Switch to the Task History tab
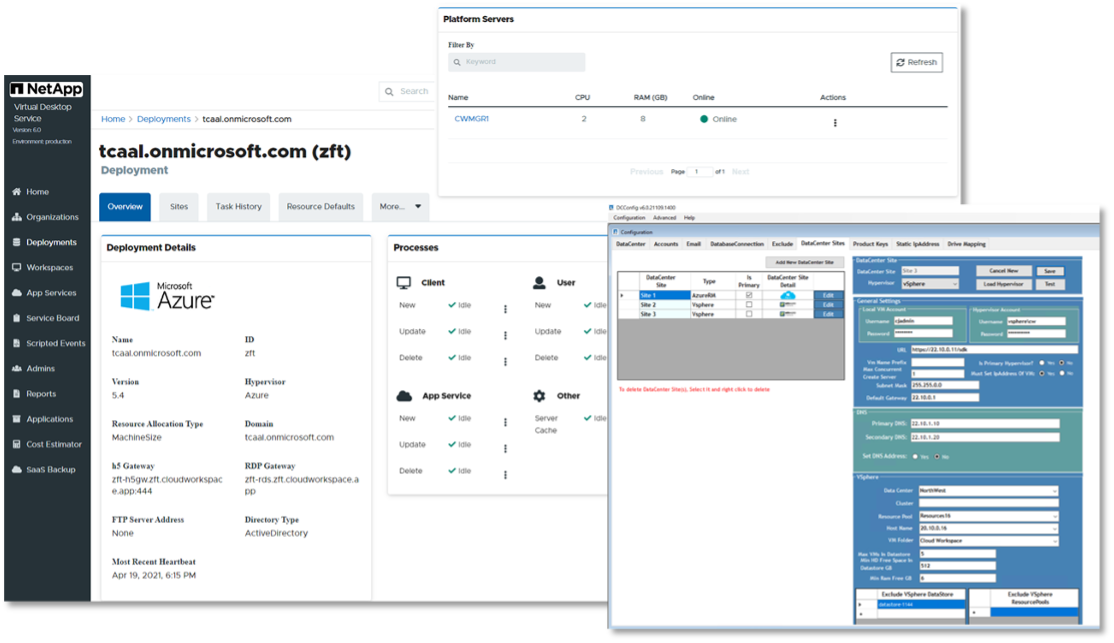Image resolution: width=1114 pixels, height=643 pixels. (x=238, y=207)
